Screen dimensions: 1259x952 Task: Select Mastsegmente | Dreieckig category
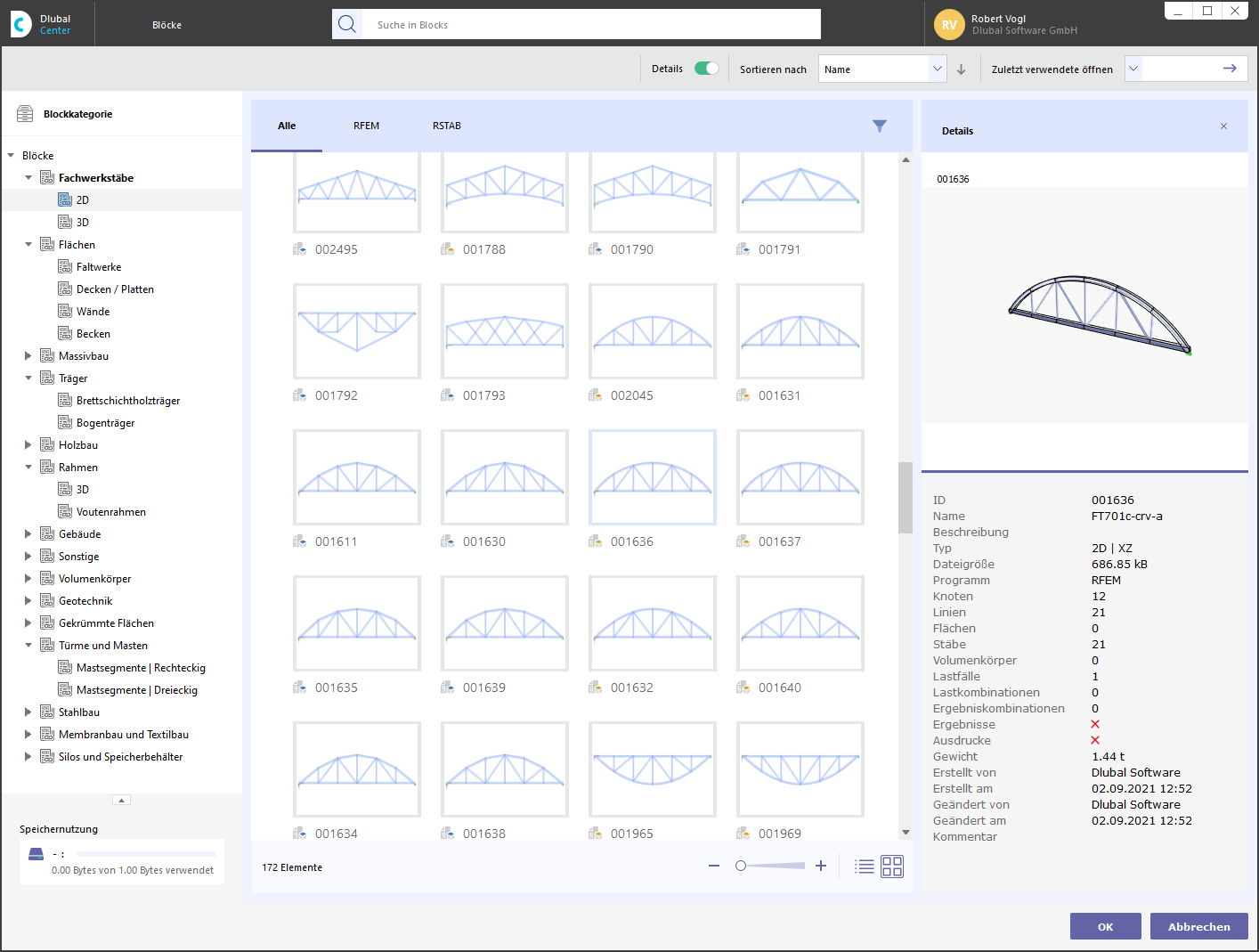pyautogui.click(x=137, y=690)
